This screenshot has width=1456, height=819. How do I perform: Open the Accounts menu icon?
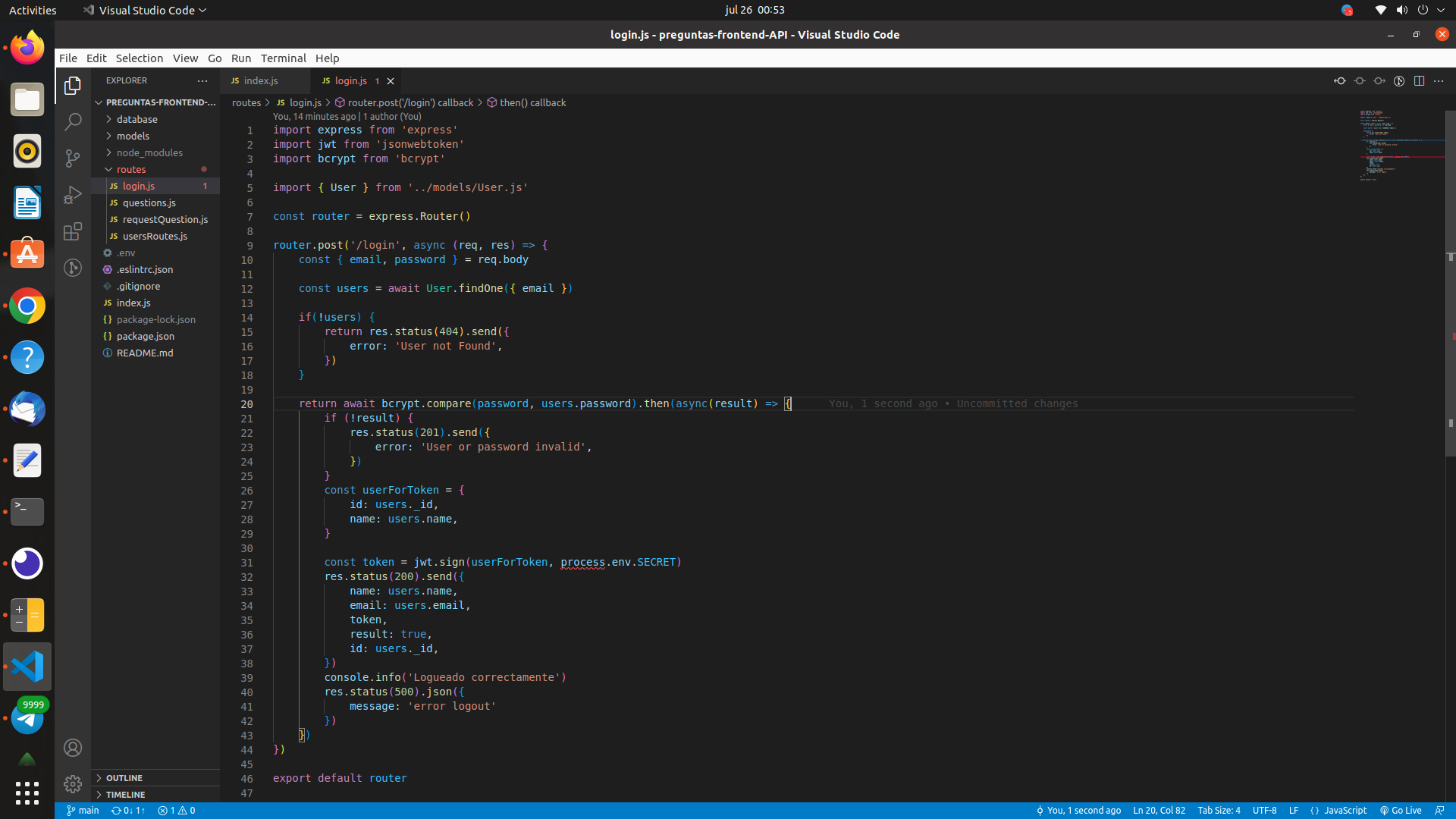click(x=73, y=748)
